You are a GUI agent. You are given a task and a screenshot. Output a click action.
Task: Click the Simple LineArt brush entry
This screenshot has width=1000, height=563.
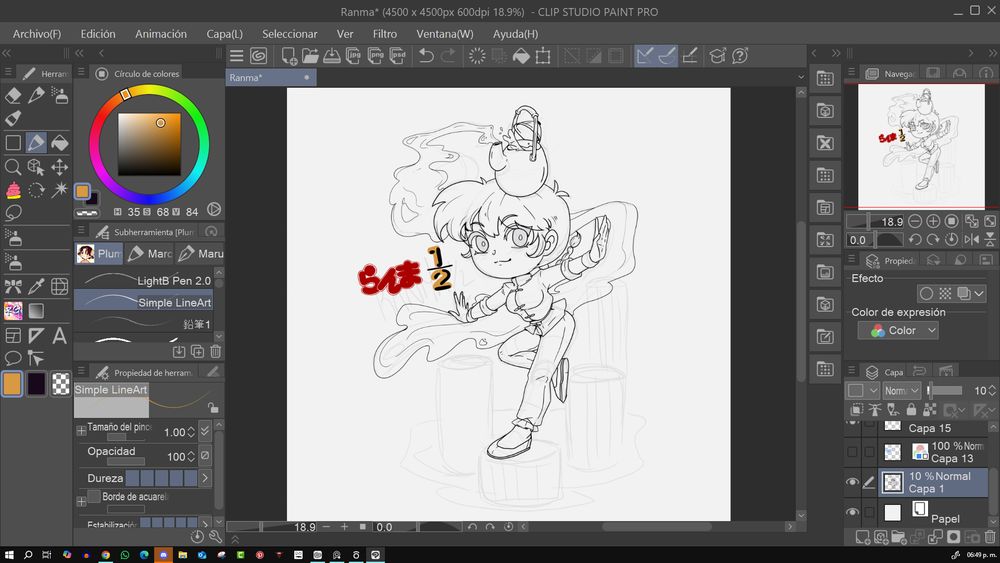(x=143, y=302)
